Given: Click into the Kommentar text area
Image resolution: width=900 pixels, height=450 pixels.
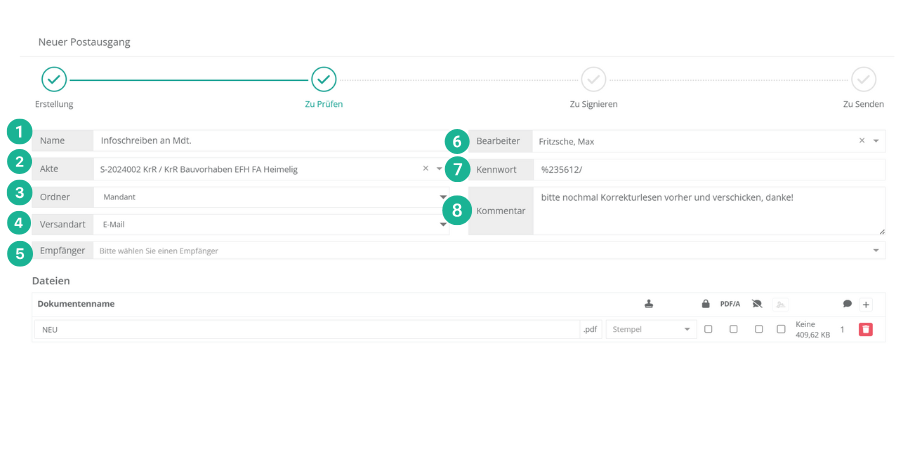Looking at the screenshot, I should (708, 211).
